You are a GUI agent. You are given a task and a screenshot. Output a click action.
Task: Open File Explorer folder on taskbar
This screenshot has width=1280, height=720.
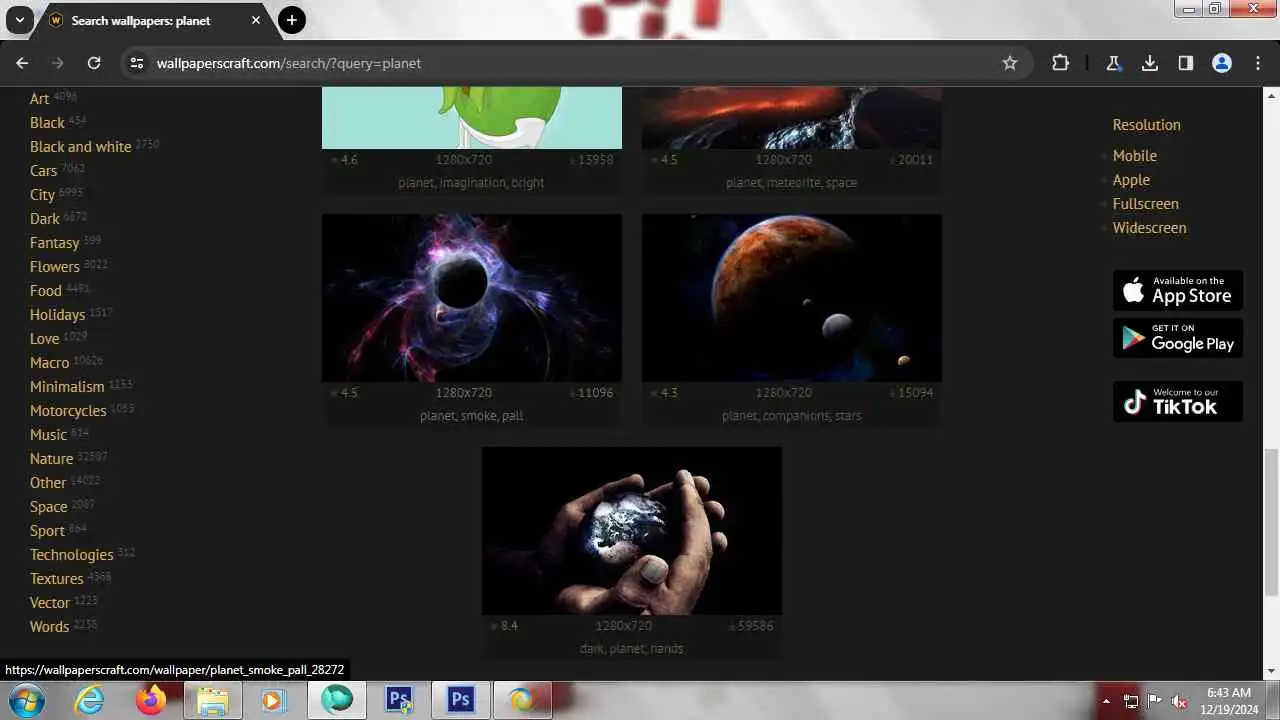click(212, 700)
